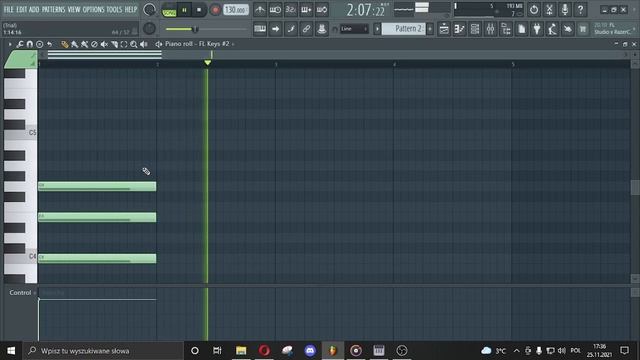This screenshot has width=640, height=360.
Task: Open the plugin picker plug icon
Action: pyautogui.click(x=537, y=29)
